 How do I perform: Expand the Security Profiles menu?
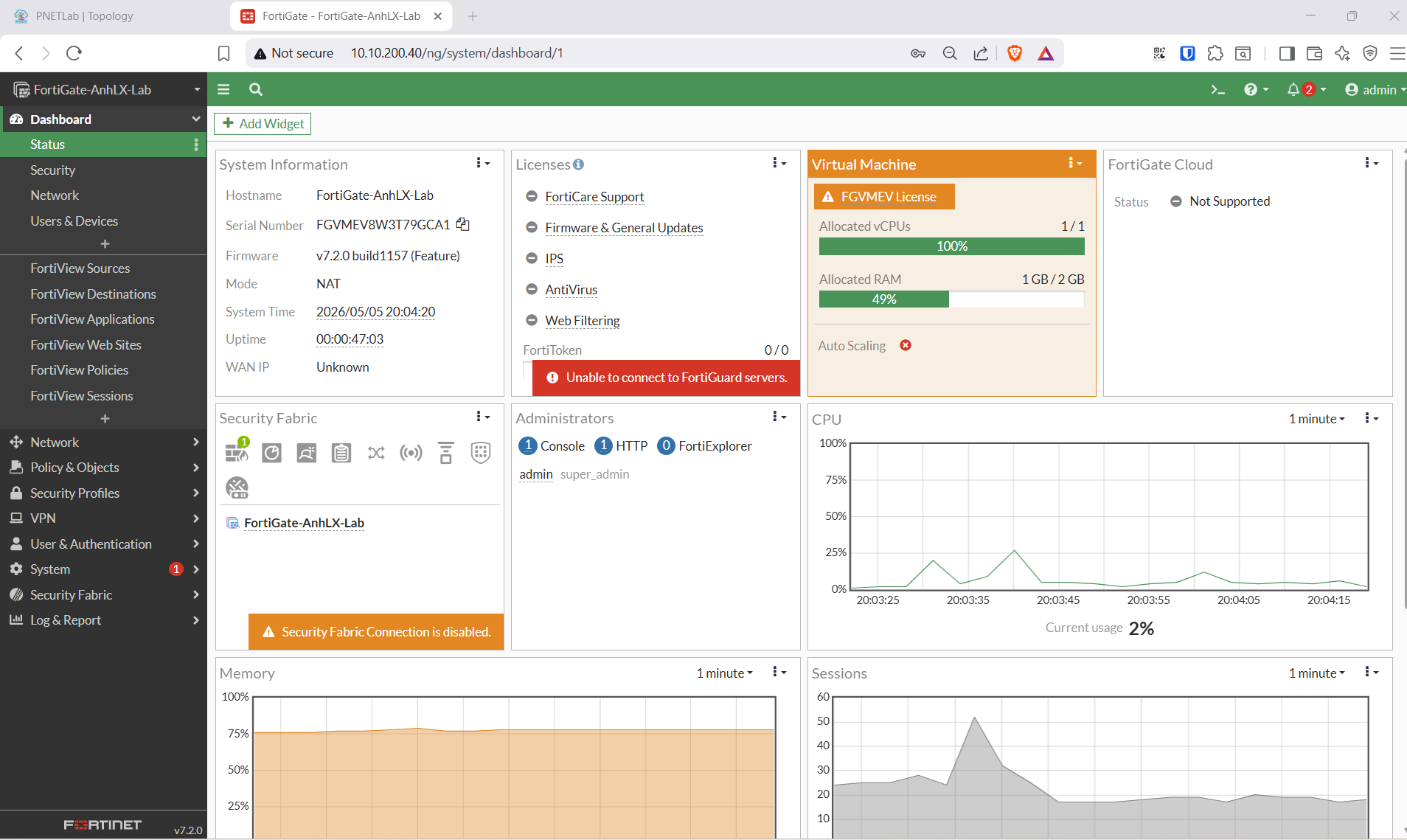[x=103, y=493]
